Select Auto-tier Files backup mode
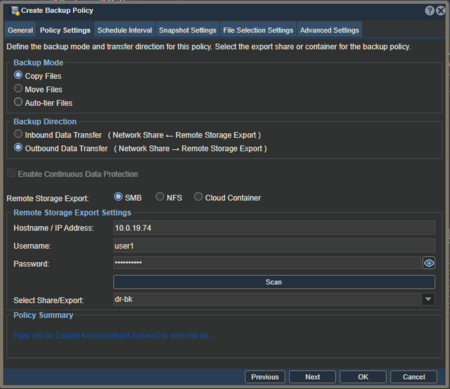The width and height of the screenshot is (450, 389). point(18,102)
